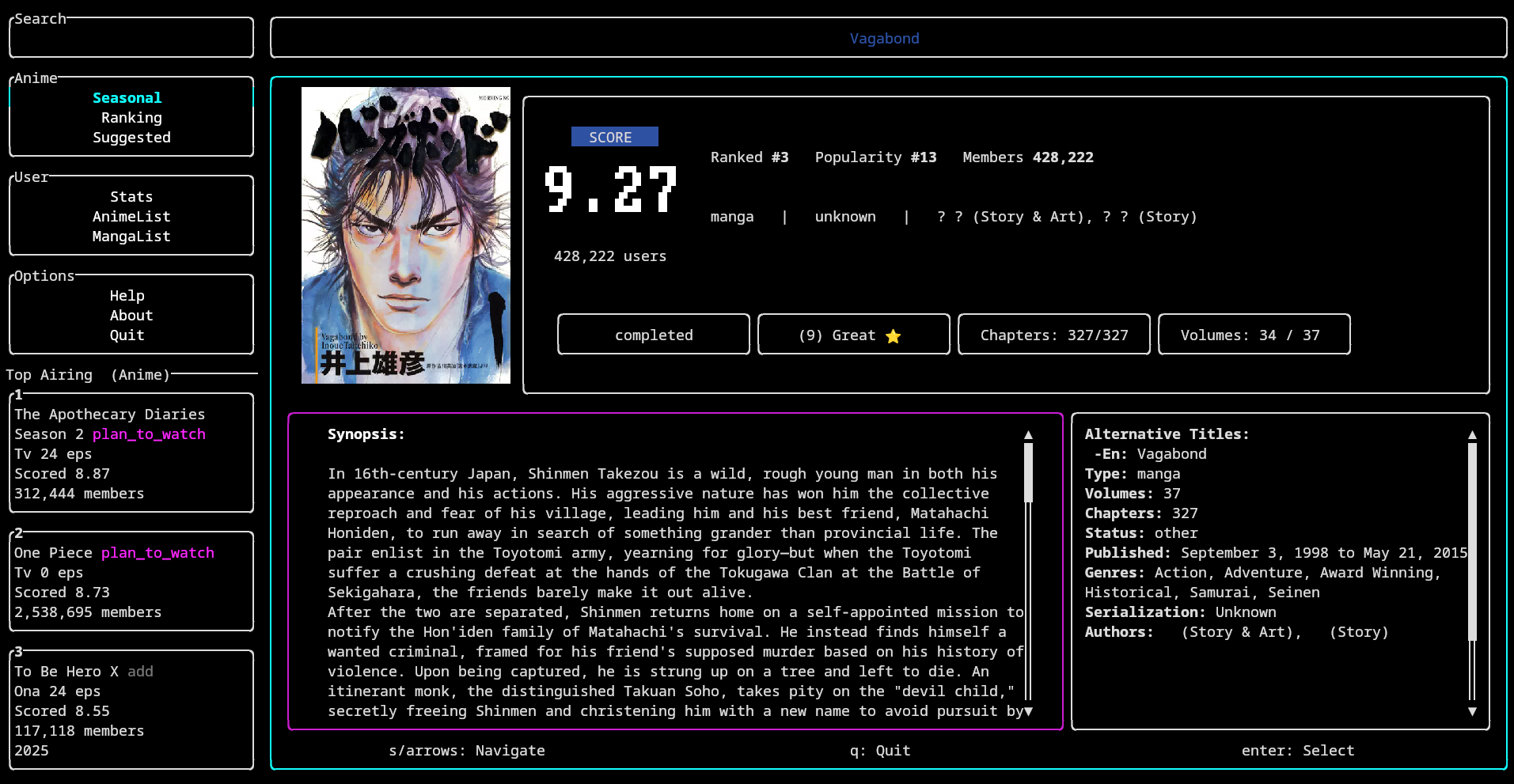This screenshot has width=1514, height=784.
Task: Select Help in the Options panel
Action: pos(127,296)
